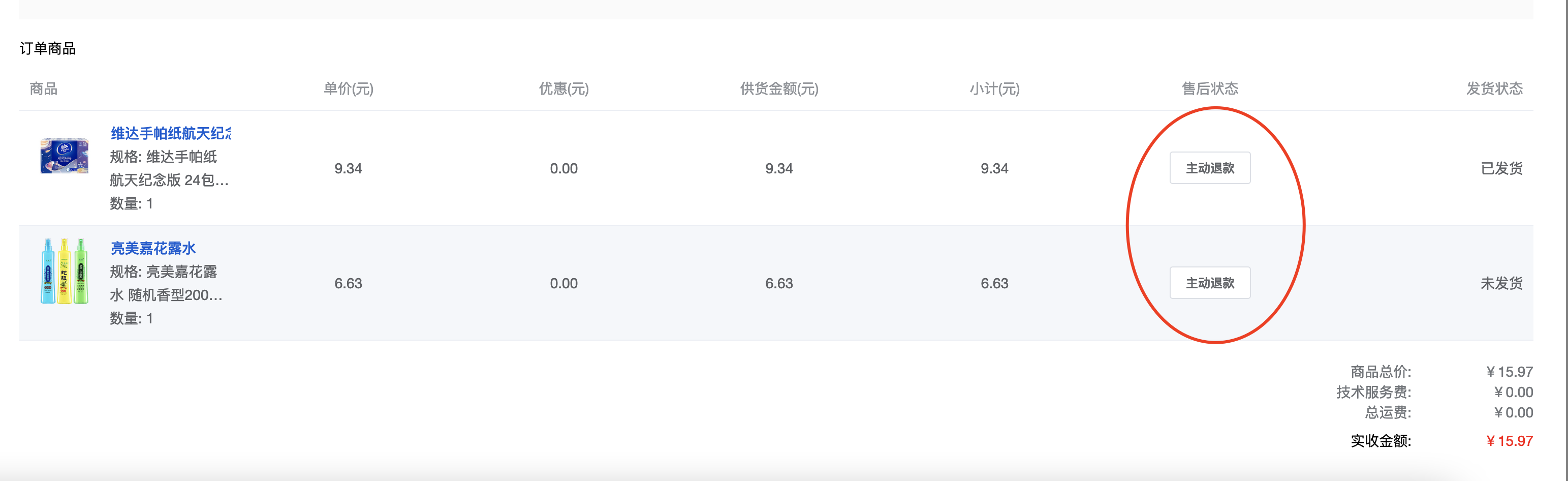This screenshot has height=481, width=1568.
Task: Open the 亮美嘉花露水 product link
Action: (153, 249)
